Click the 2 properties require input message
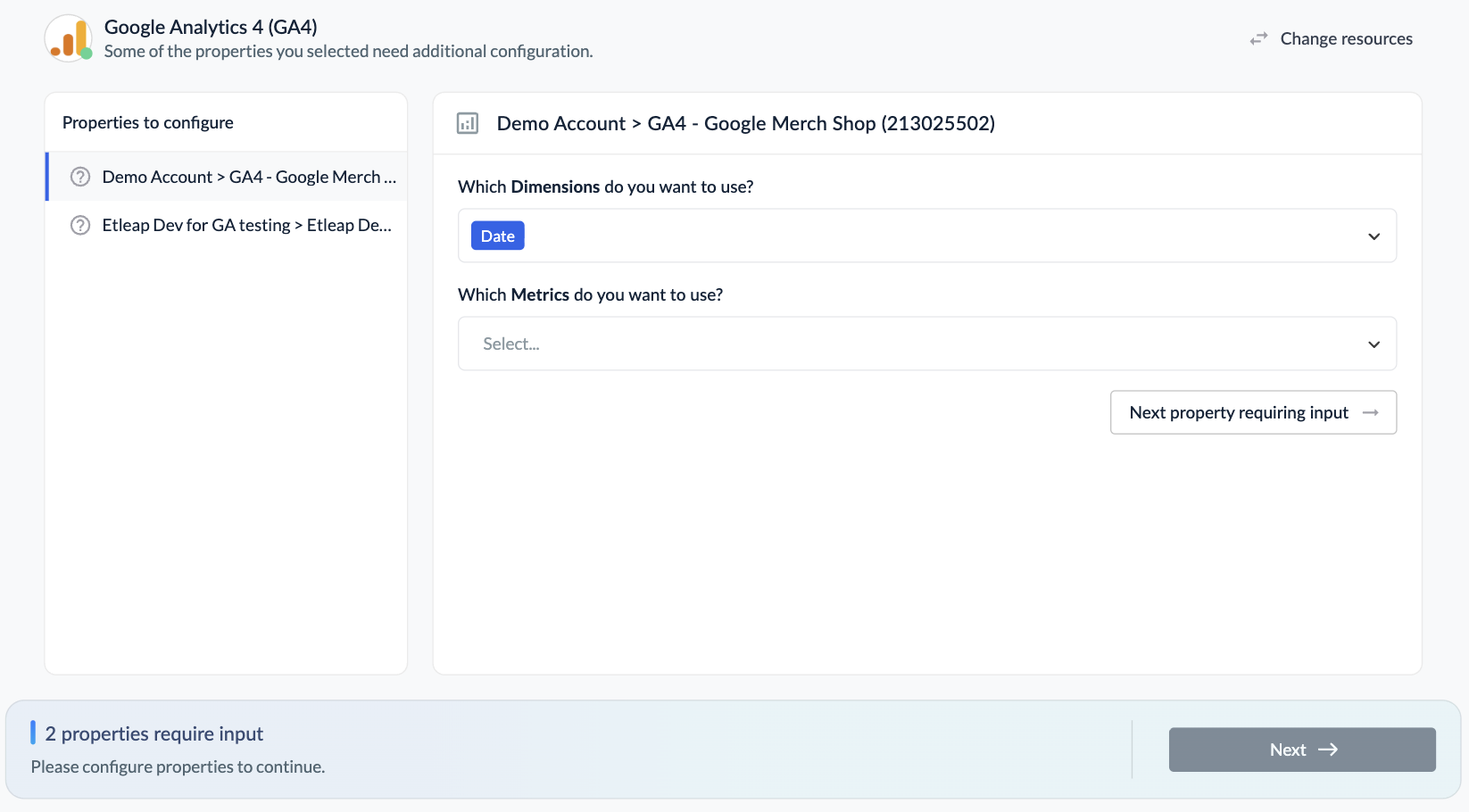The image size is (1469, 812). tap(154, 733)
